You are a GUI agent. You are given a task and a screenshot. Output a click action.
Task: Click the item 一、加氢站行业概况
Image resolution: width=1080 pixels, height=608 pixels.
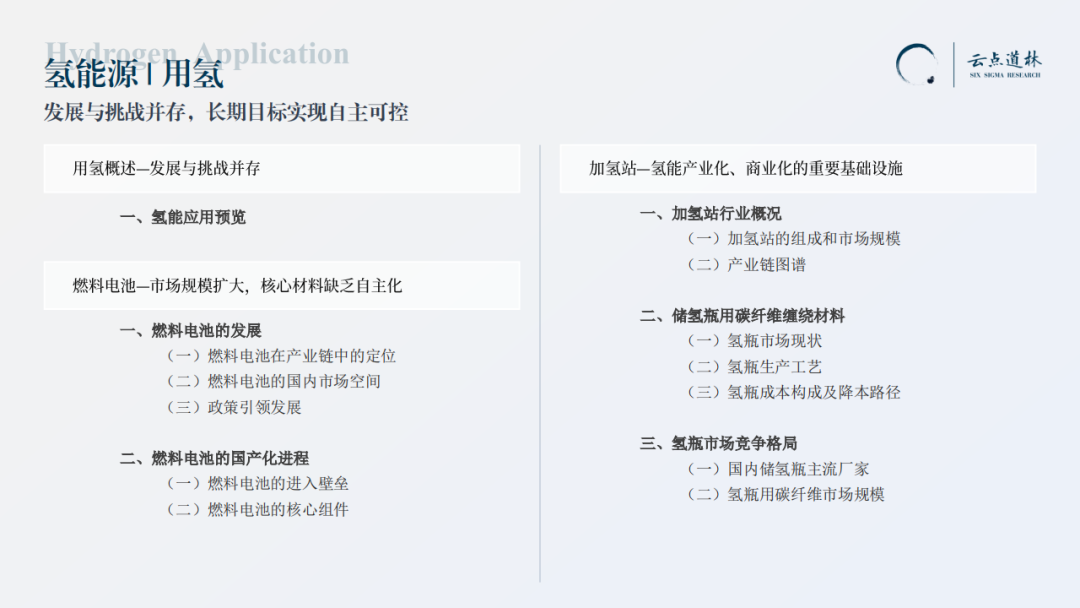tap(710, 214)
